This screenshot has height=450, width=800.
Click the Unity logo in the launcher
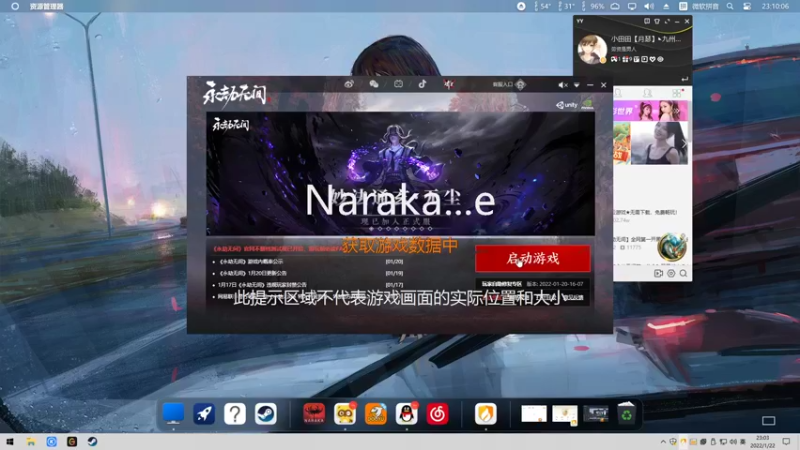(566, 105)
